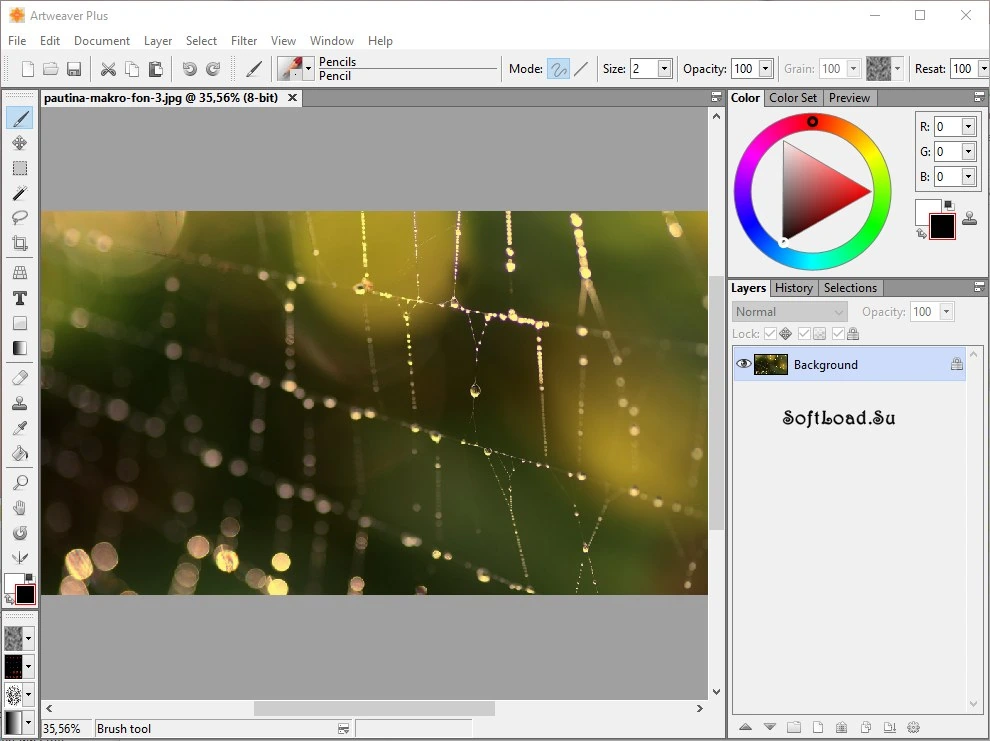990x741 pixels.
Task: Choose the Paint Bucket fill tool
Action: (x=20, y=453)
